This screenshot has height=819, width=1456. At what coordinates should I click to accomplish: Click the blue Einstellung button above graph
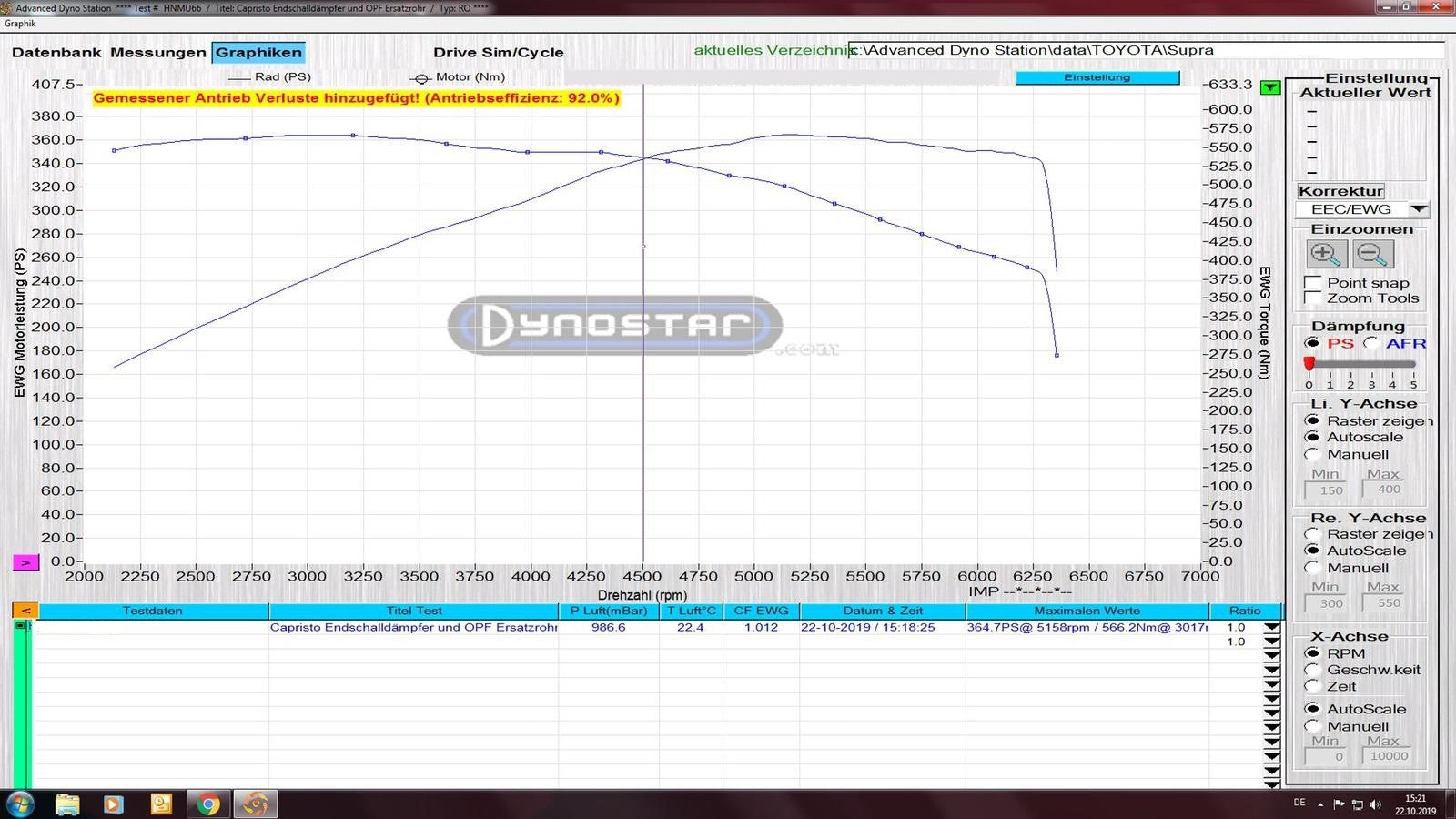(x=1097, y=78)
